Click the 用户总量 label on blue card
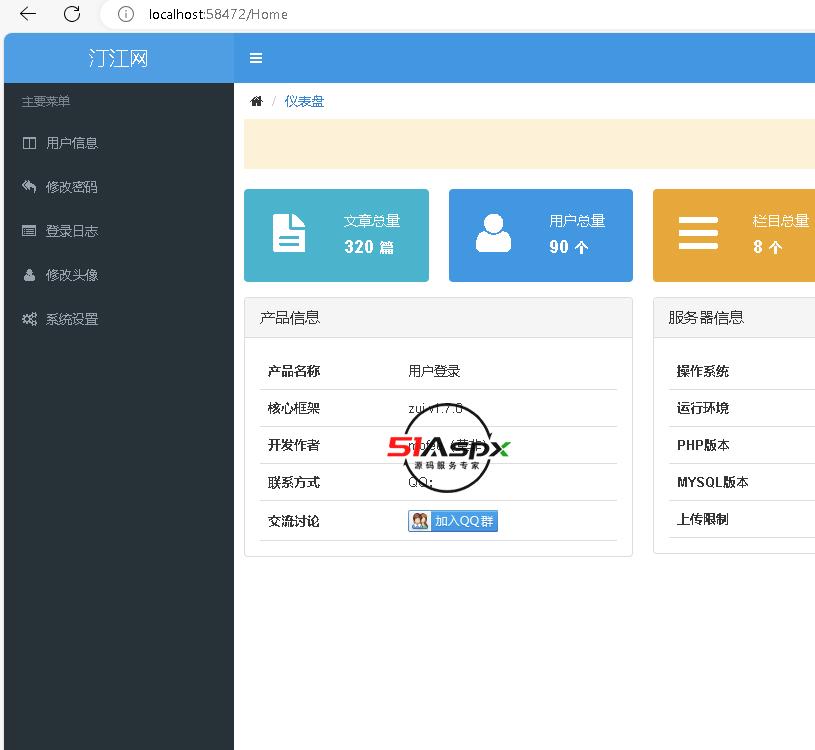This screenshot has height=750, width=815. tap(577, 221)
